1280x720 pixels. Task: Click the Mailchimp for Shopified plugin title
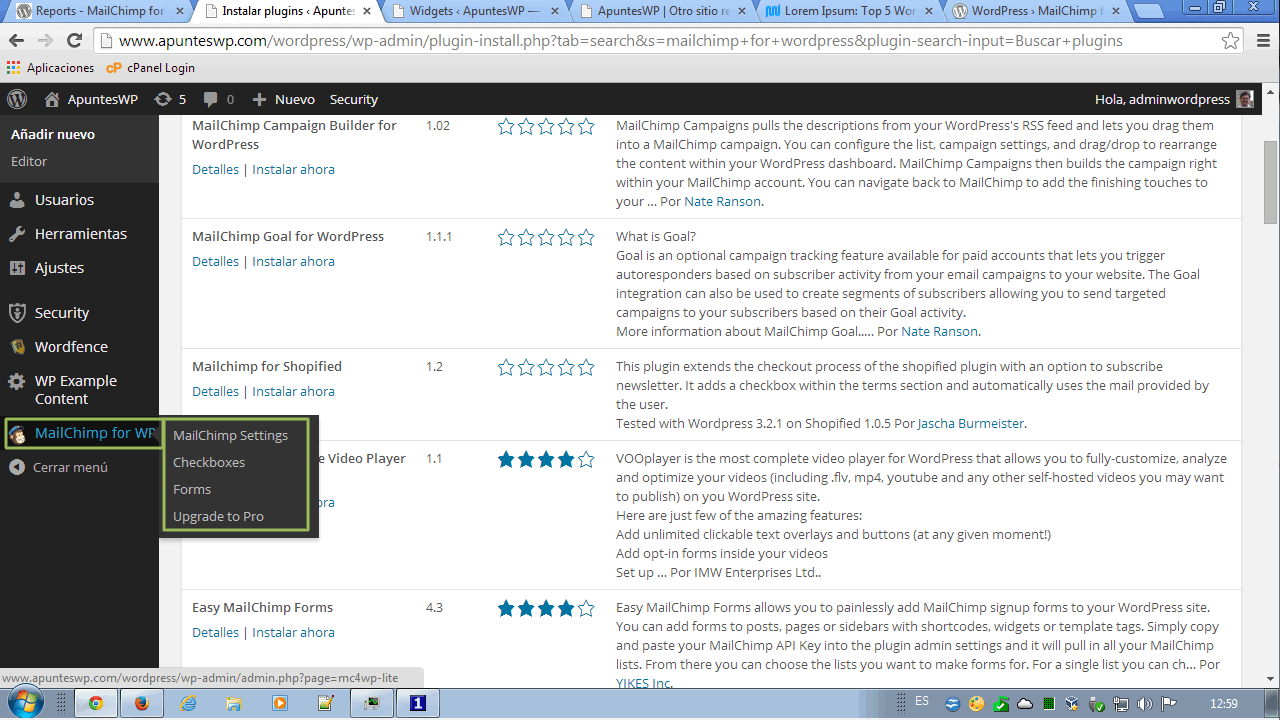267,366
